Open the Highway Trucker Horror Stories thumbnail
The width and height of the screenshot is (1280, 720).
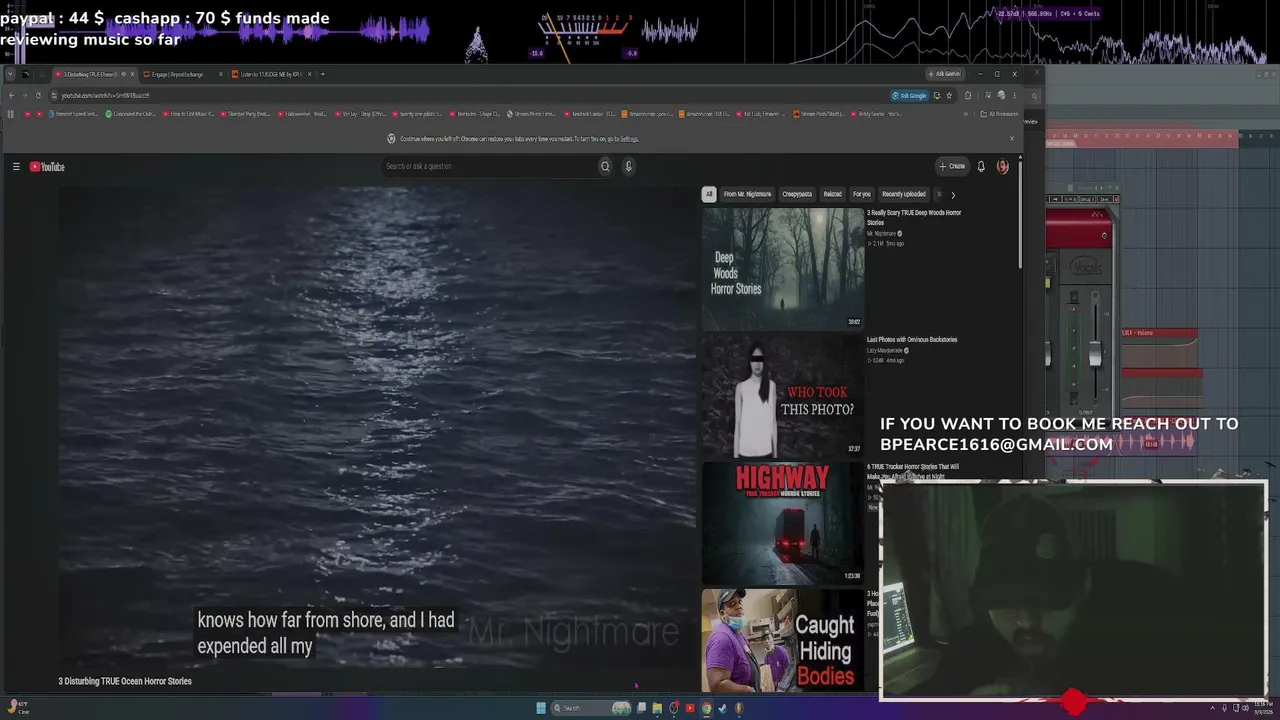[782, 522]
